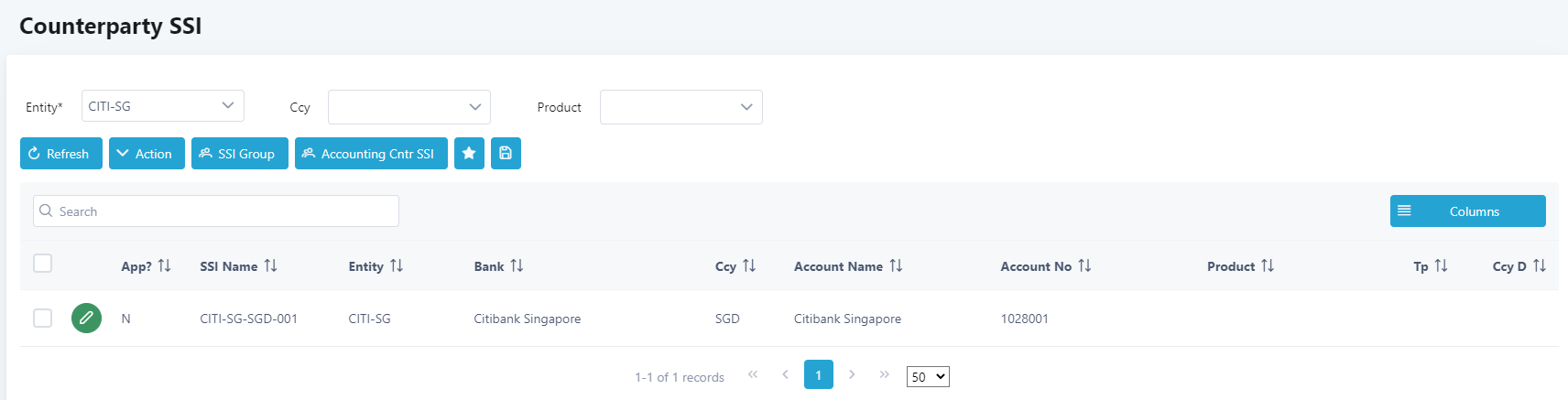Click the save disk icon button
Viewport: 1568px width, 400px height.
[506, 154]
